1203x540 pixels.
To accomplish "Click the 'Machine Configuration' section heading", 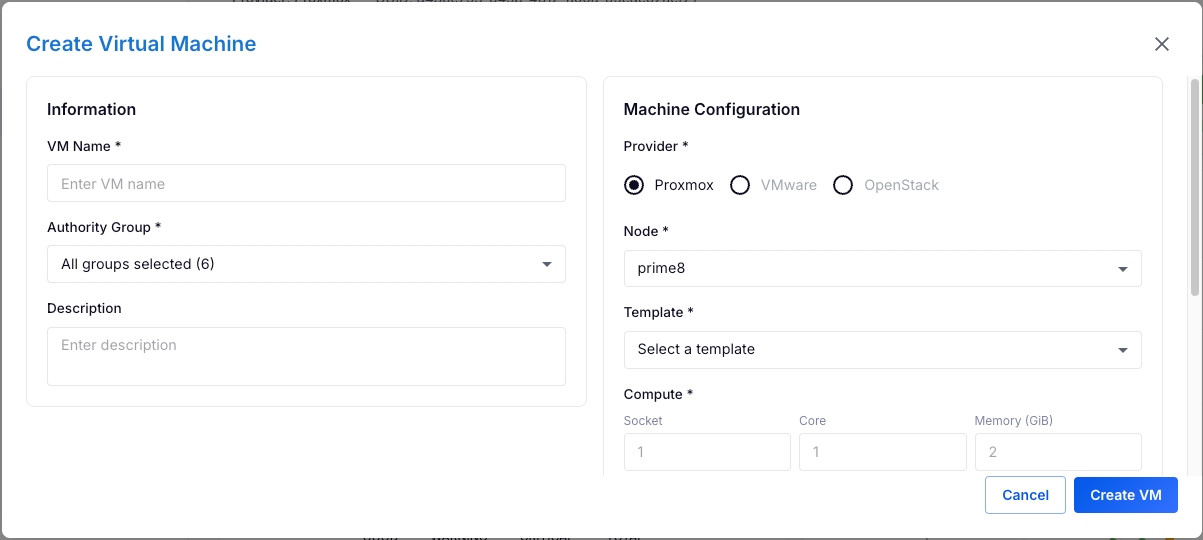I will pos(711,109).
